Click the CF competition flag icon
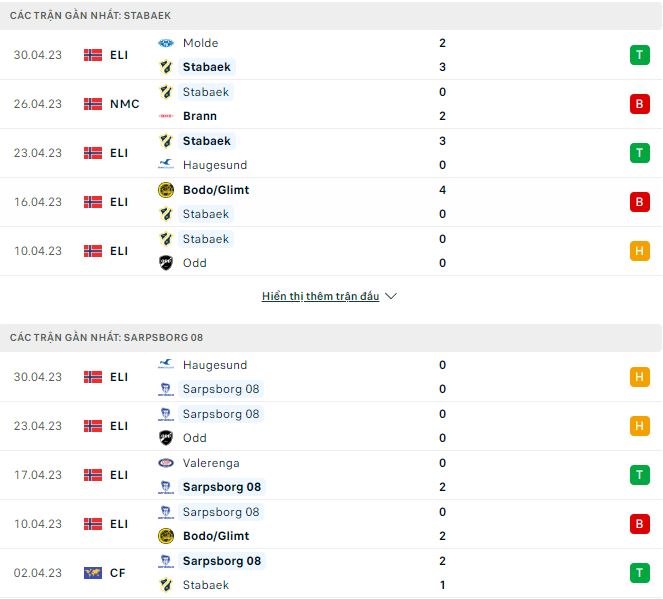Screen dimensions: 663x599 click(x=93, y=573)
